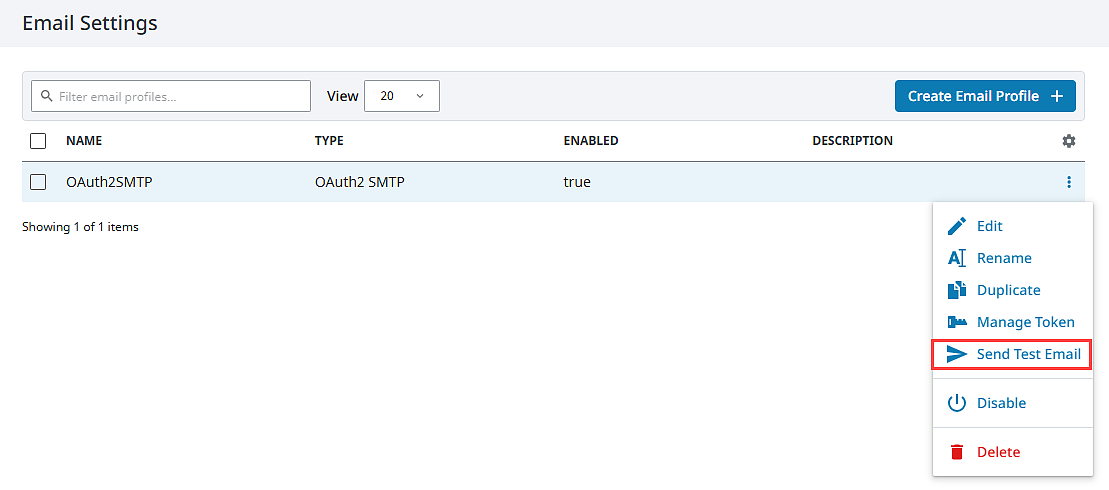Screen dimensions: 1109x490
Task: Click the Duplicate pages icon
Action: [x=956, y=290]
